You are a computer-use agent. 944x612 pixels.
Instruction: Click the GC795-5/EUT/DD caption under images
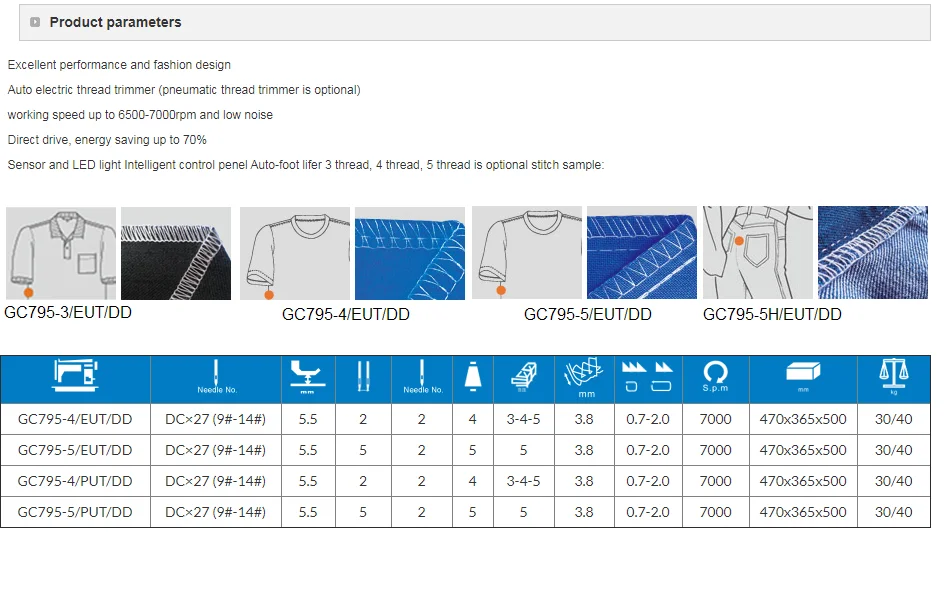tap(588, 314)
